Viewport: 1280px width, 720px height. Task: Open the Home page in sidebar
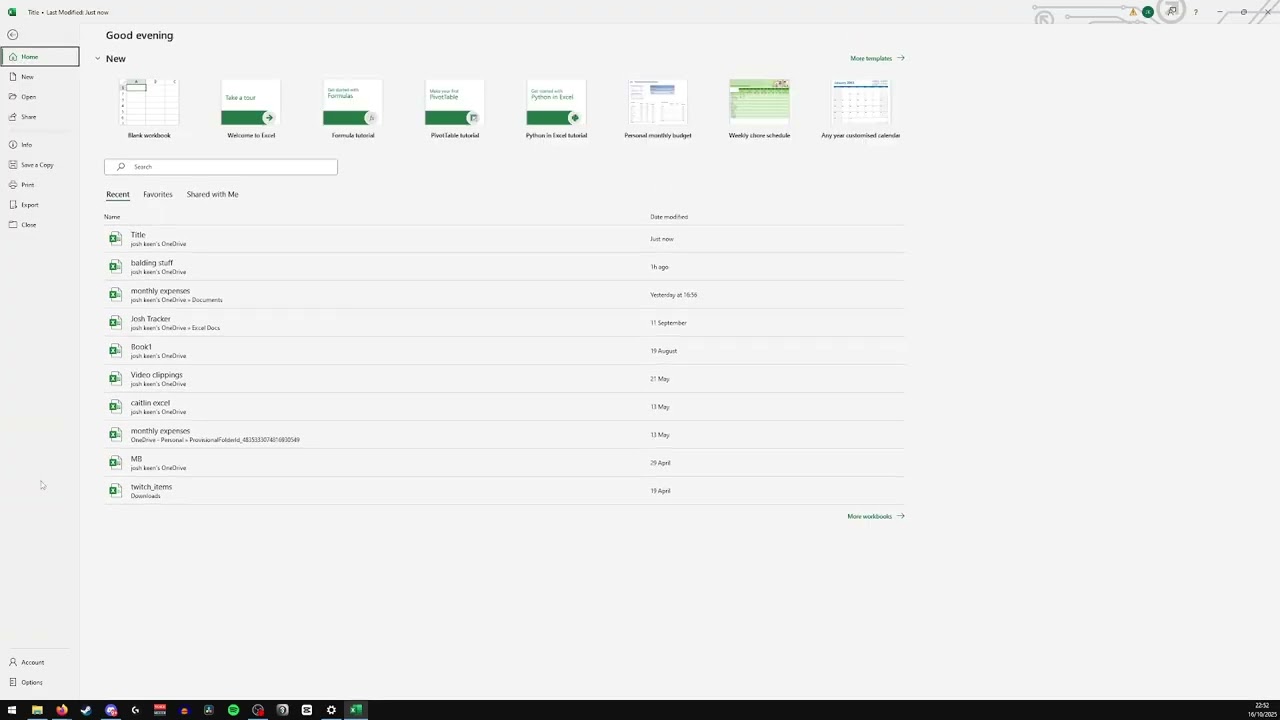coord(40,57)
